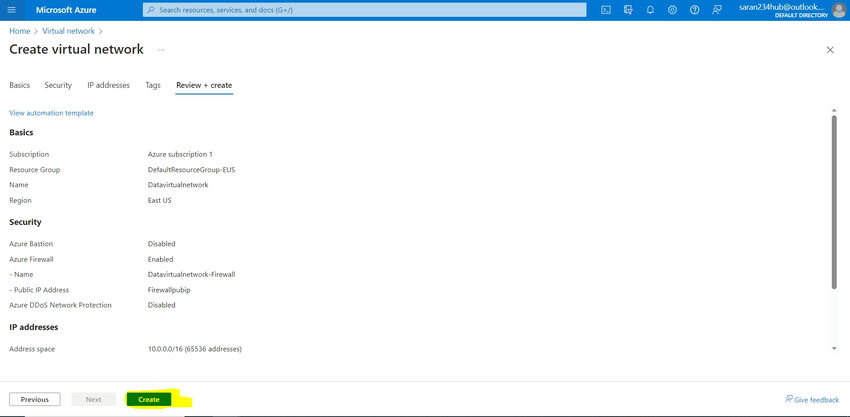This screenshot has width=850, height=417.
Task: Click the 'Azure Bastion' label
Action: tap(31, 244)
